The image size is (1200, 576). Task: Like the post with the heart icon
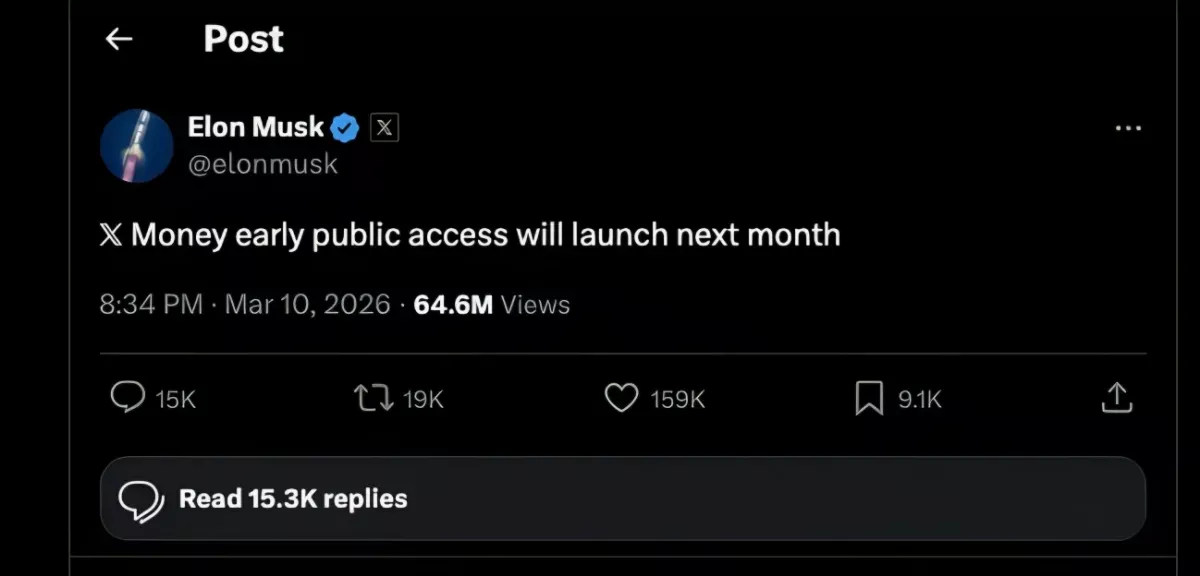coord(620,397)
